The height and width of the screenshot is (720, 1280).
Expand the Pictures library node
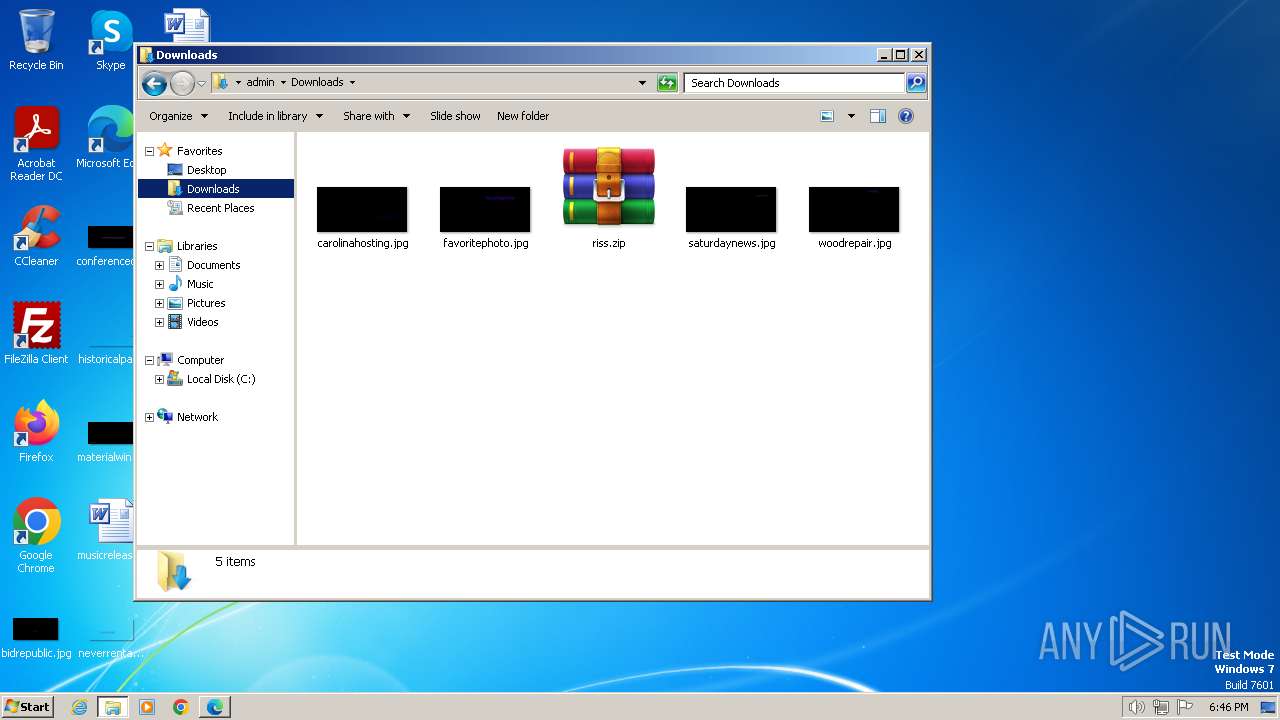[159, 303]
